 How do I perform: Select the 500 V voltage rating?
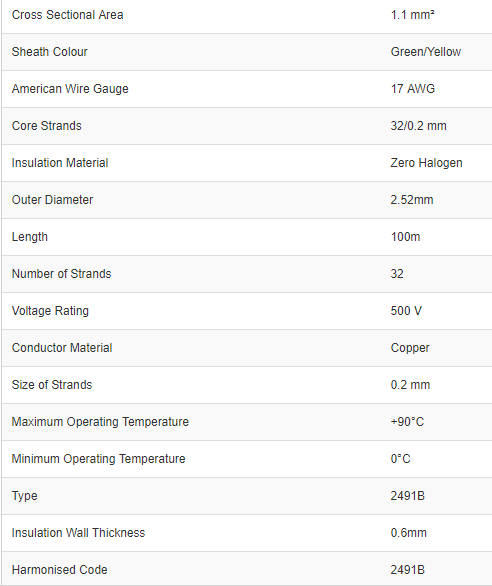click(x=406, y=311)
